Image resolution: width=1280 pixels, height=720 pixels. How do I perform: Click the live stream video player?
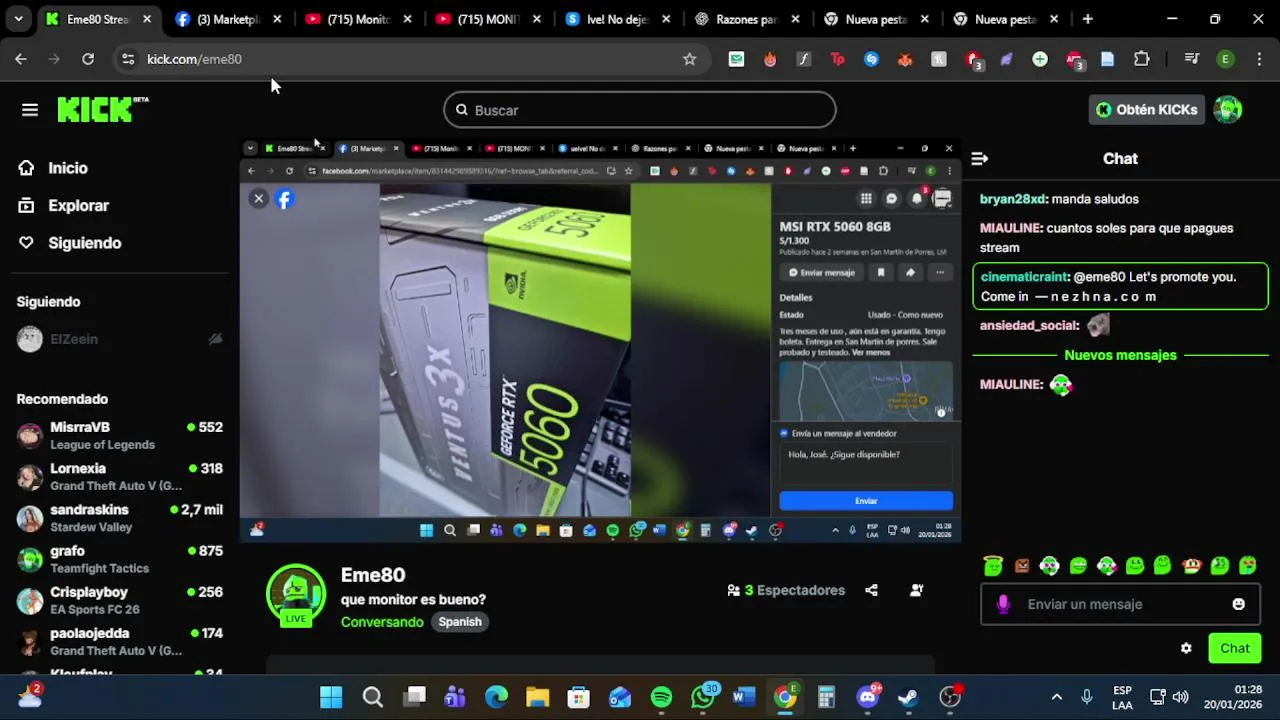600,341
